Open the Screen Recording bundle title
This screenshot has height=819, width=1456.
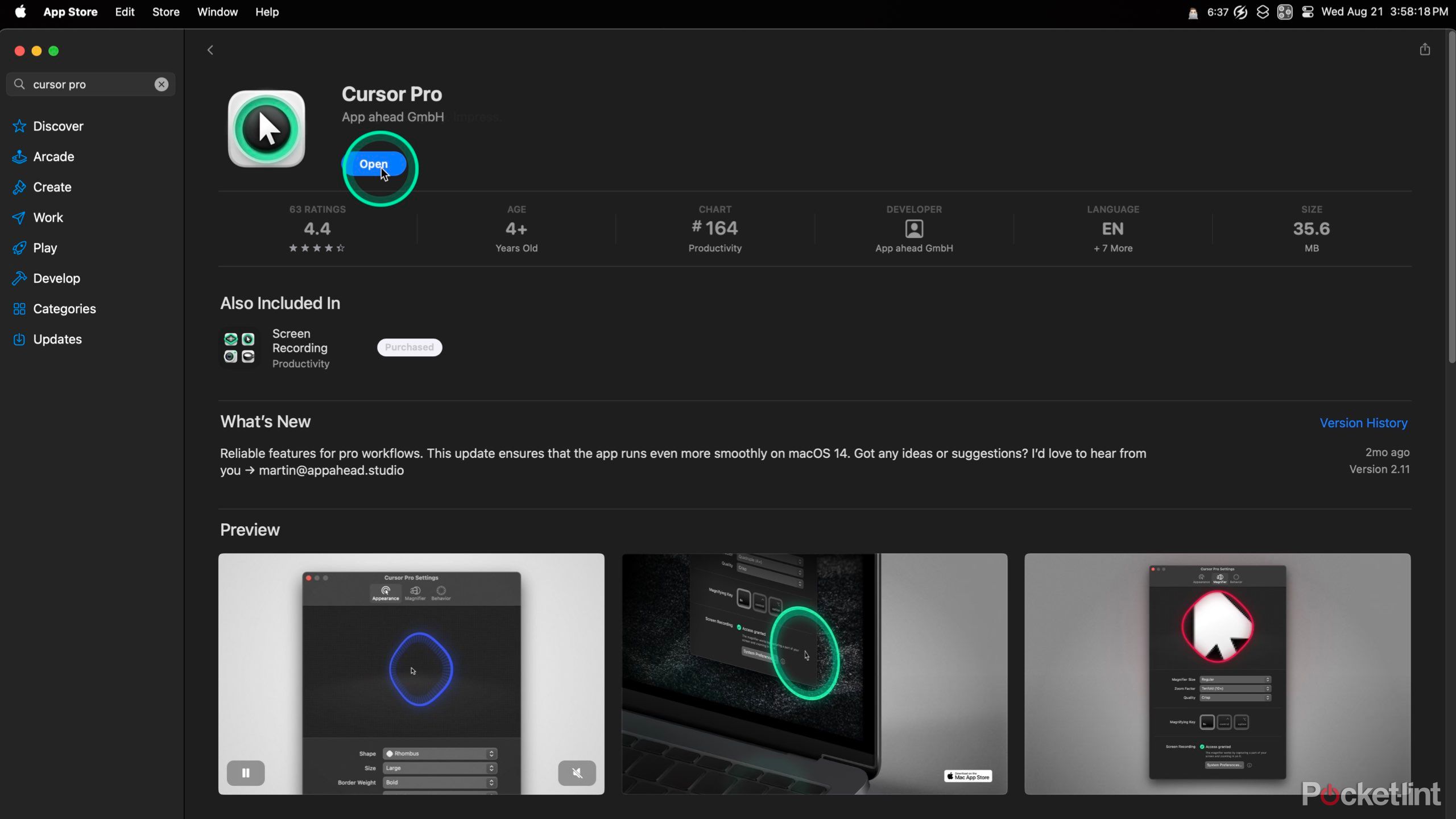[300, 341]
